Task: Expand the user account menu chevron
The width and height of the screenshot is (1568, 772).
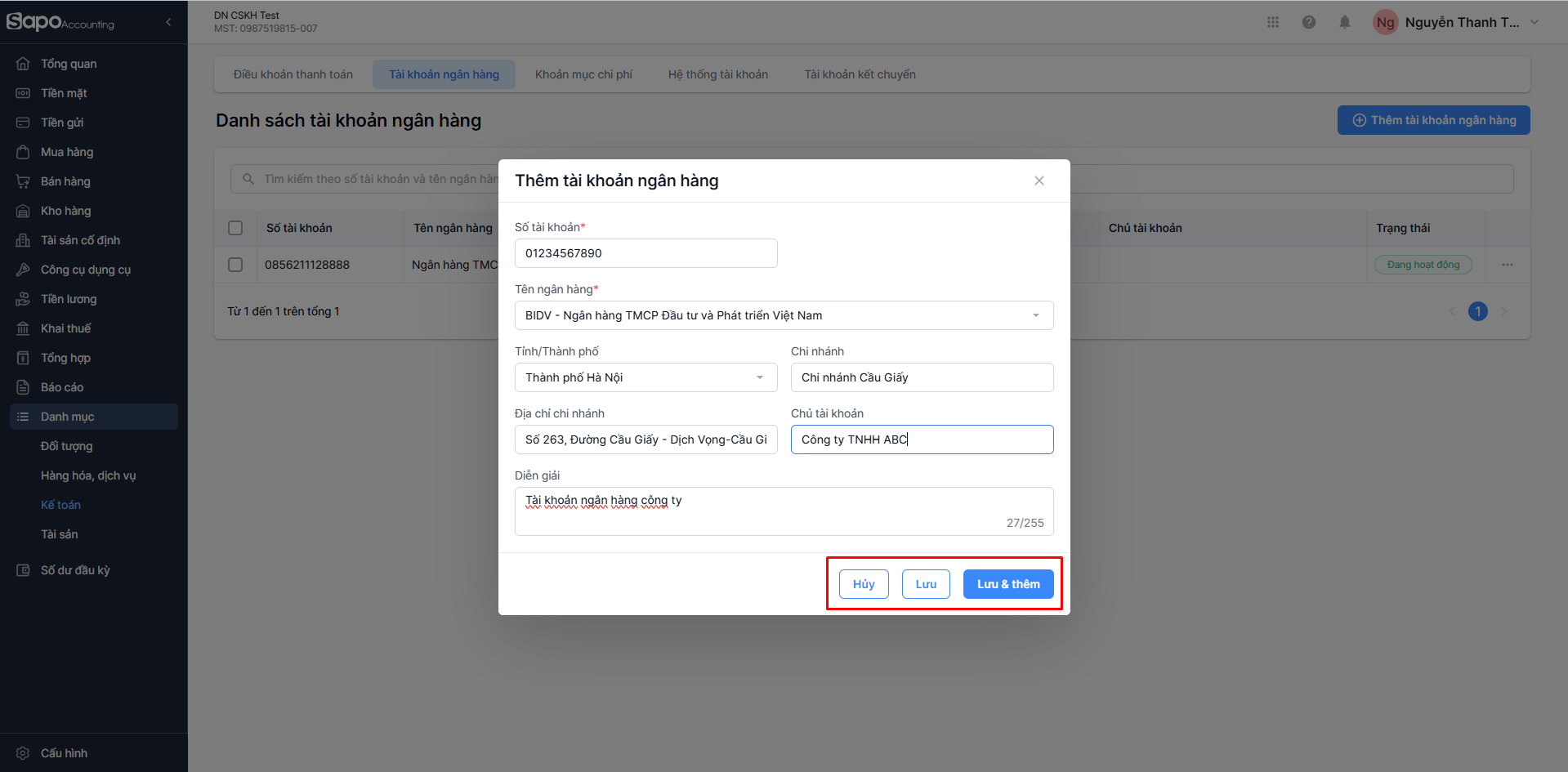Action: point(1534,22)
